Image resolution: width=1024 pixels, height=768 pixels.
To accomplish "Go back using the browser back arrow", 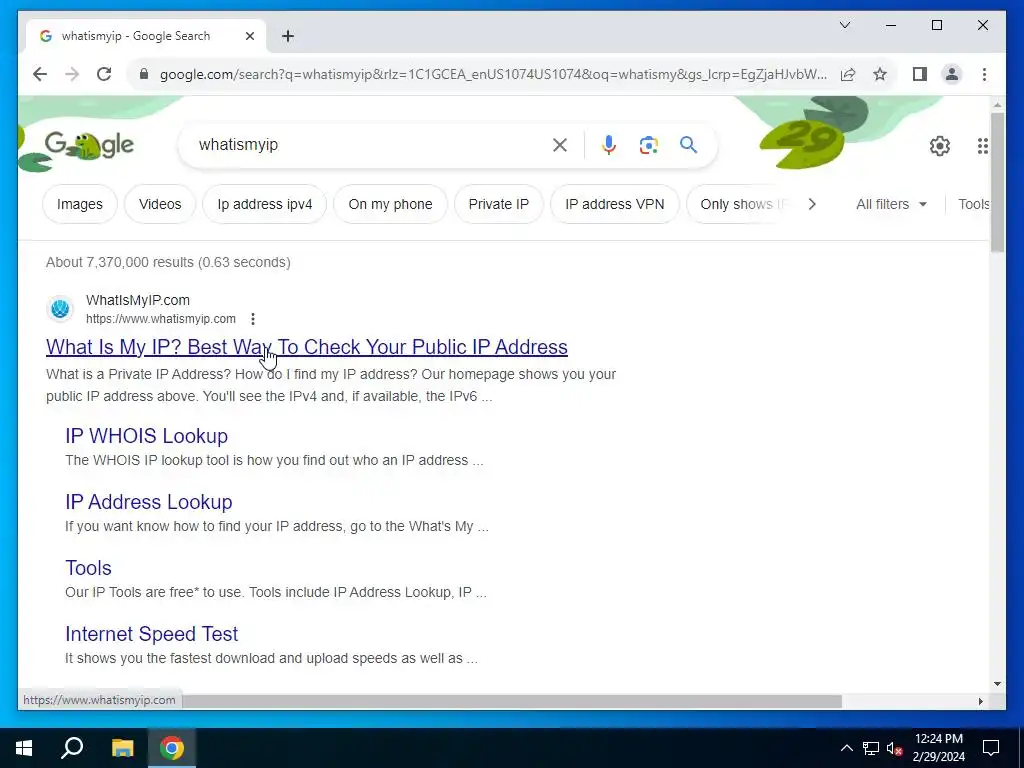I will [x=40, y=74].
